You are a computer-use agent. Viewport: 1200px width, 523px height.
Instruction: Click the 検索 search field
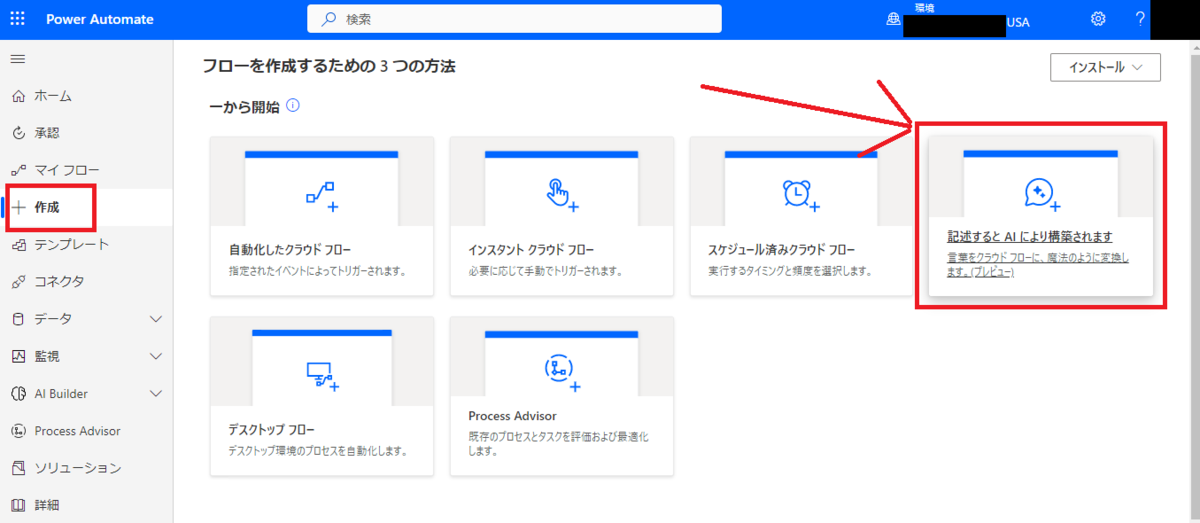(514, 19)
